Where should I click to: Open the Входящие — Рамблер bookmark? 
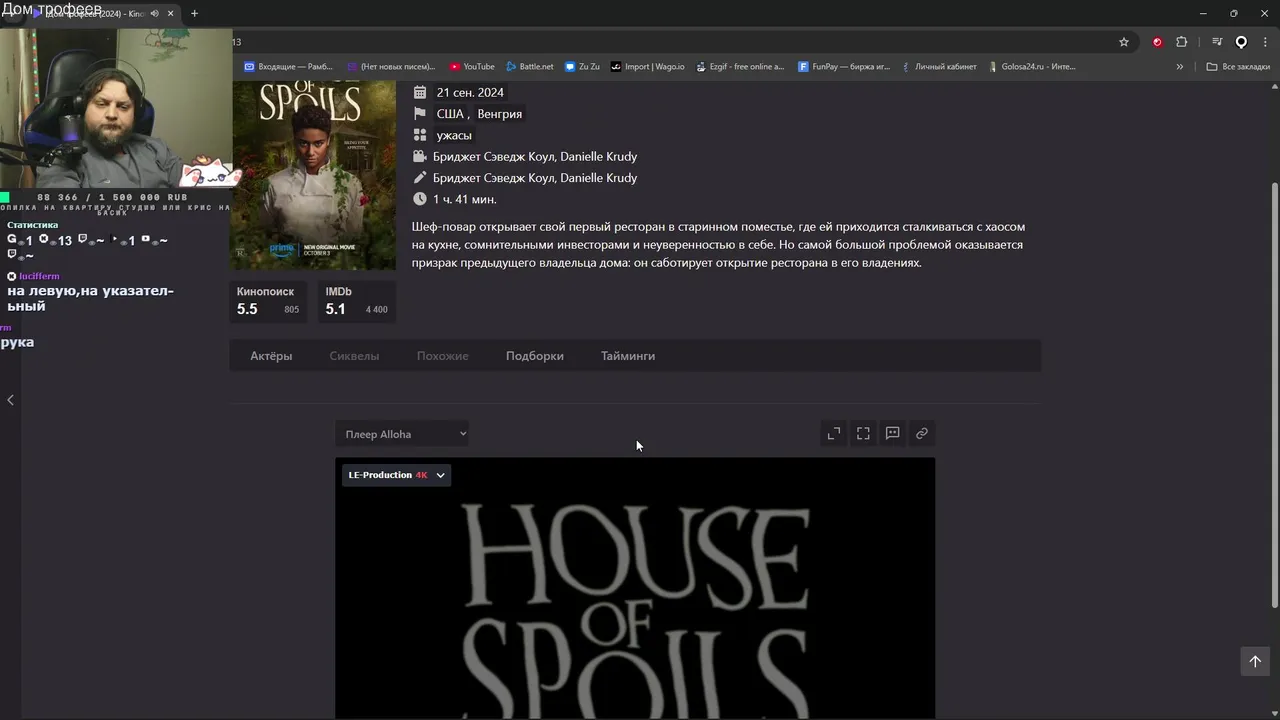pyautogui.click(x=289, y=67)
